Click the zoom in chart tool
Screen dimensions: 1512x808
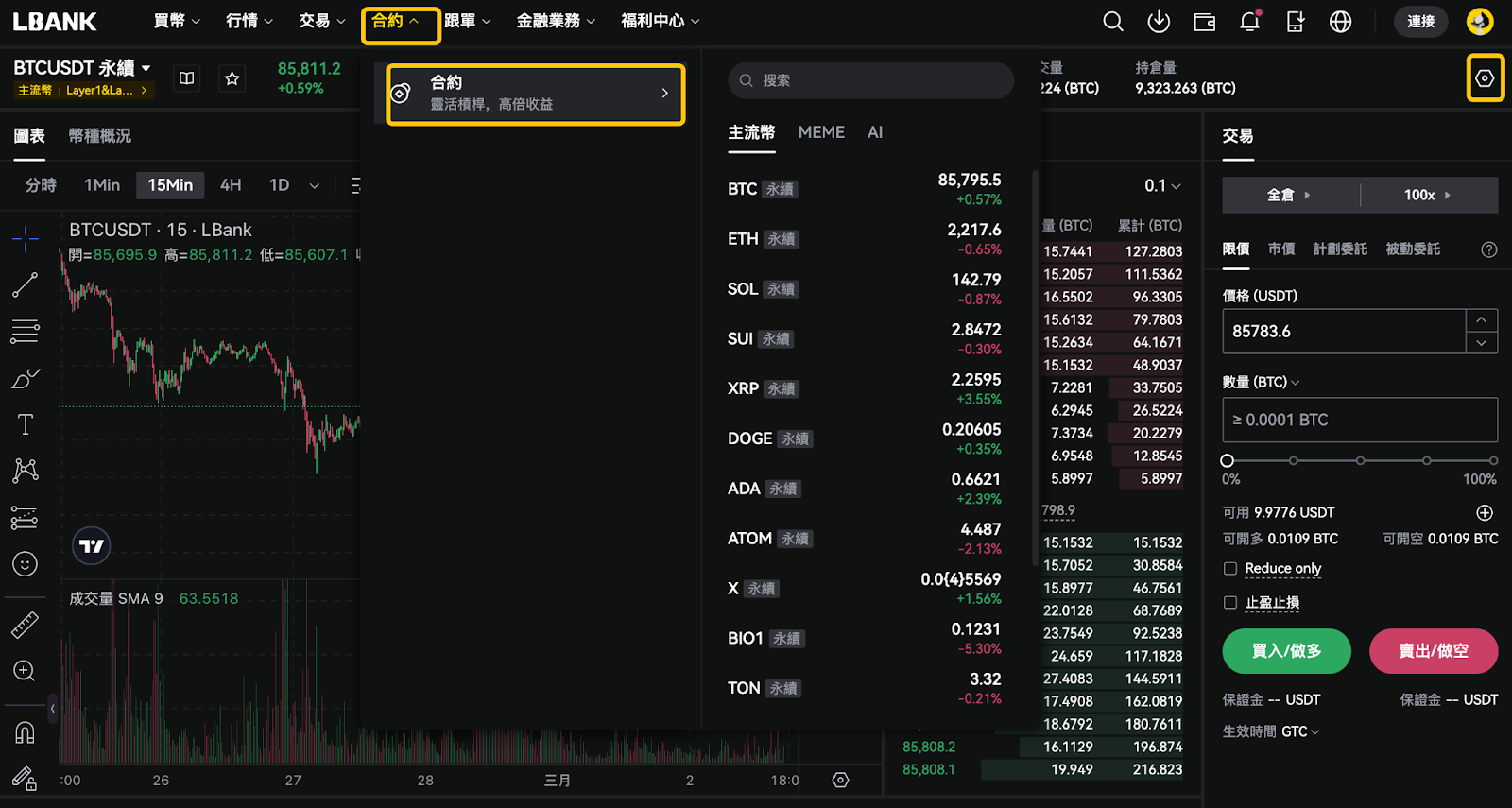(x=26, y=671)
